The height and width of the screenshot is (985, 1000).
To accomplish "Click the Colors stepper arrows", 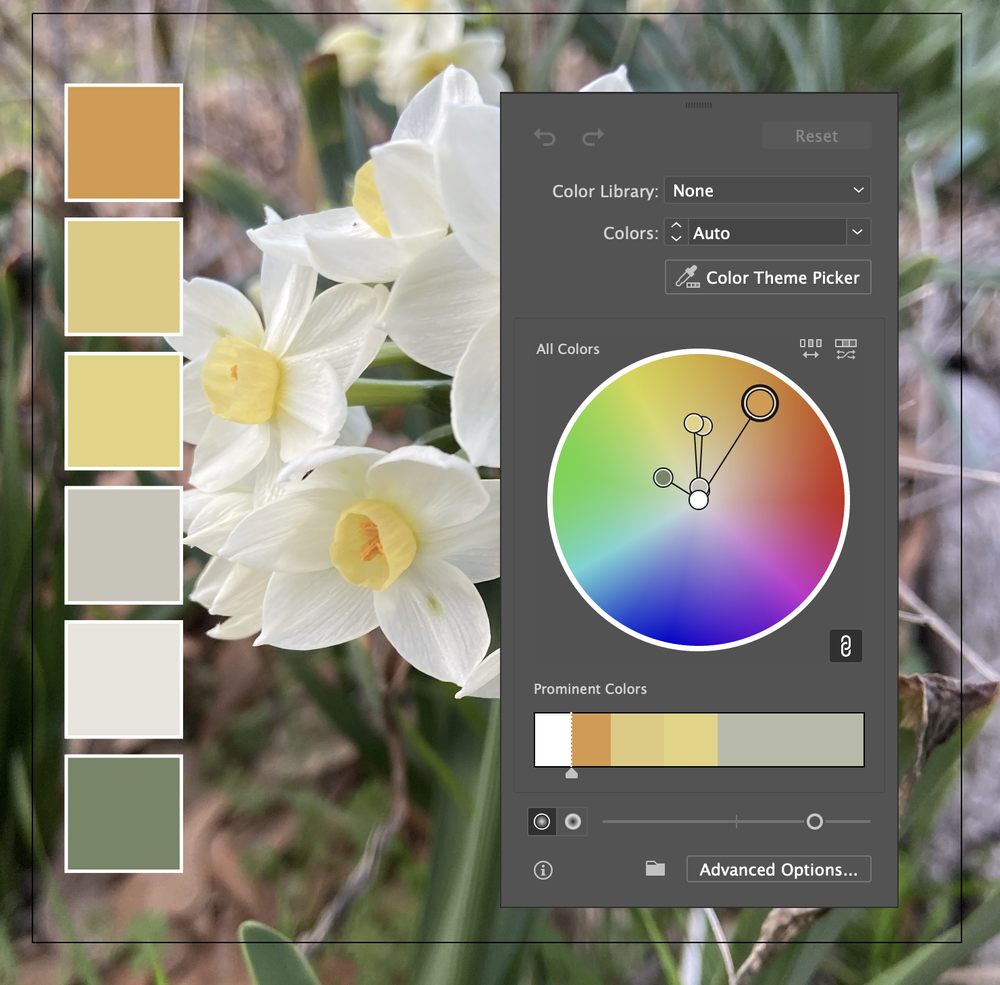I will [x=675, y=232].
